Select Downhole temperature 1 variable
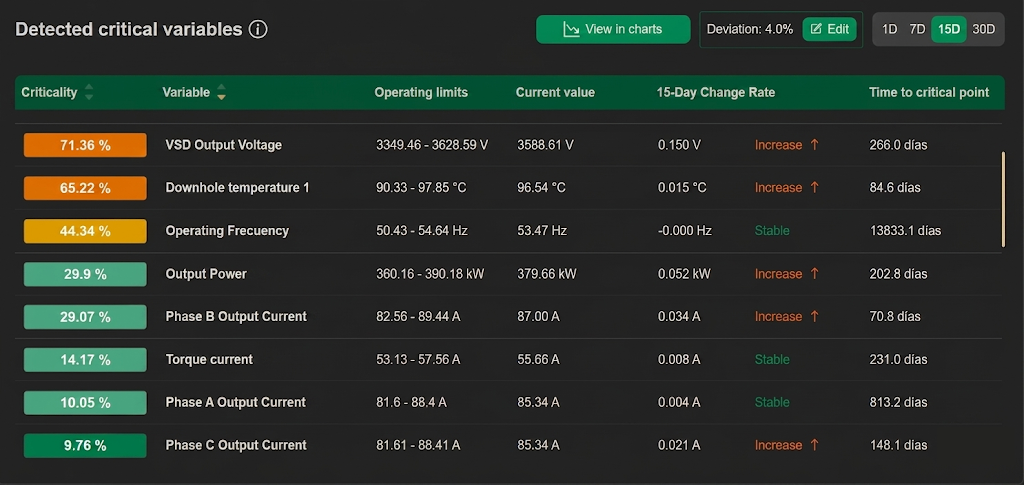This screenshot has width=1024, height=485. [238, 188]
